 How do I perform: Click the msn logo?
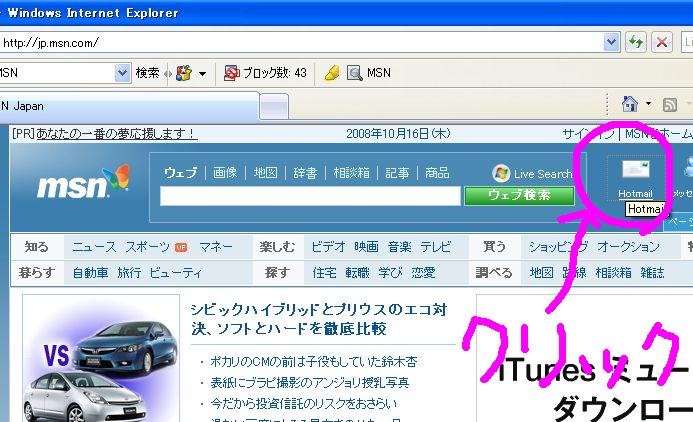pos(84,182)
